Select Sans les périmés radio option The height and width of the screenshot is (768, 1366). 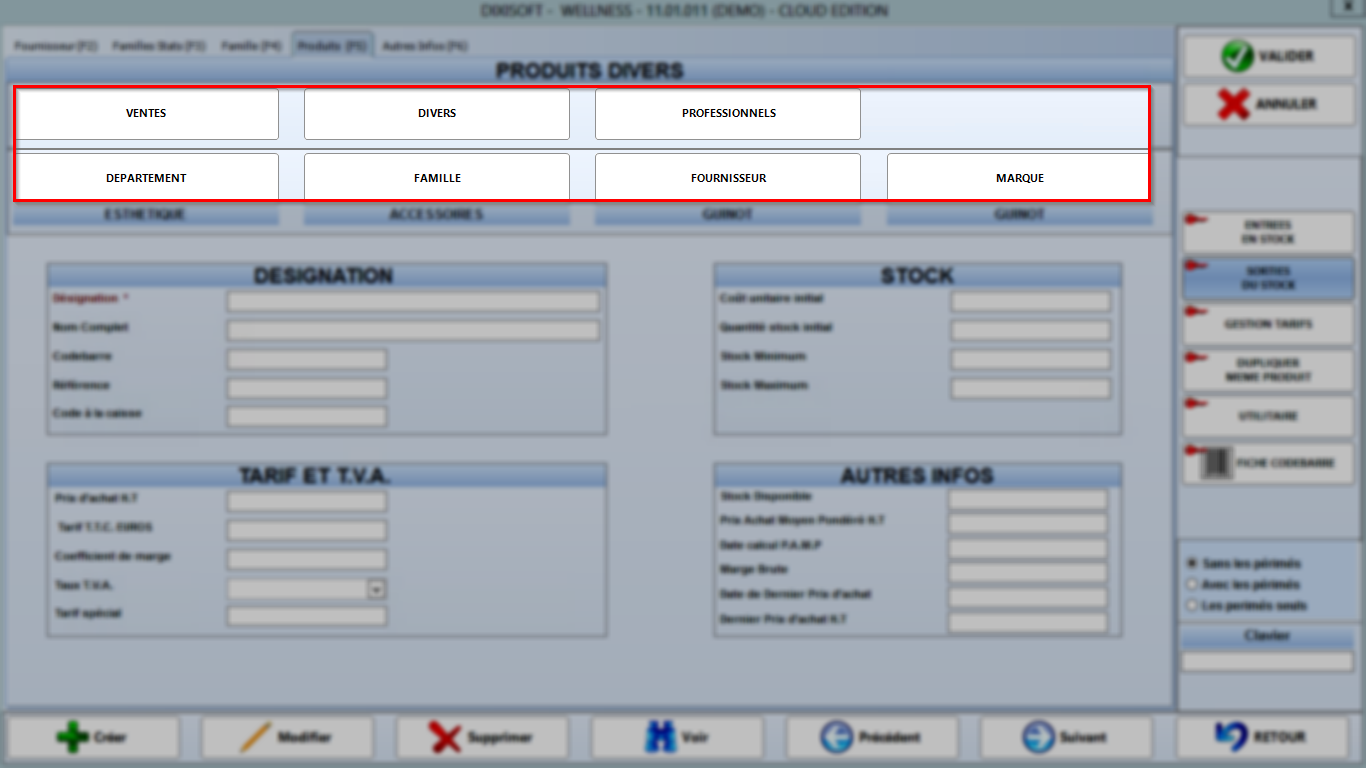[1191, 563]
